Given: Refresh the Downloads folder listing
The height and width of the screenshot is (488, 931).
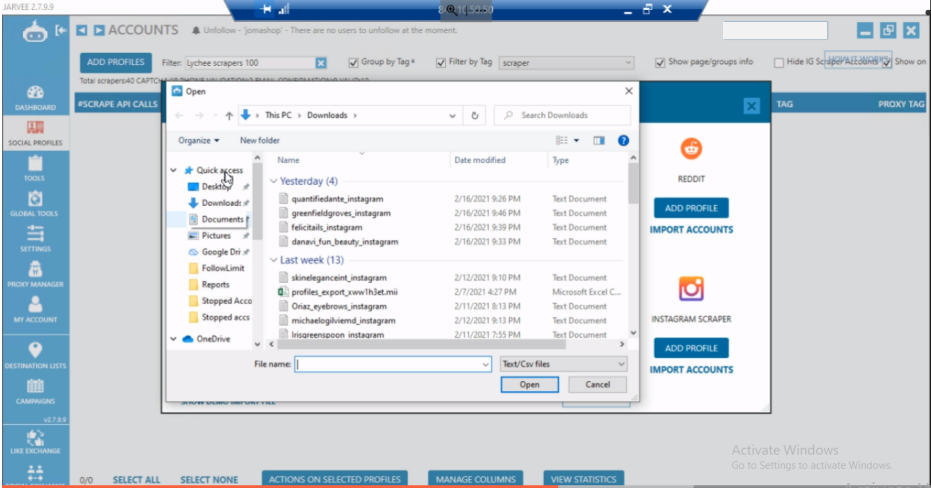Looking at the screenshot, I should [474, 116].
